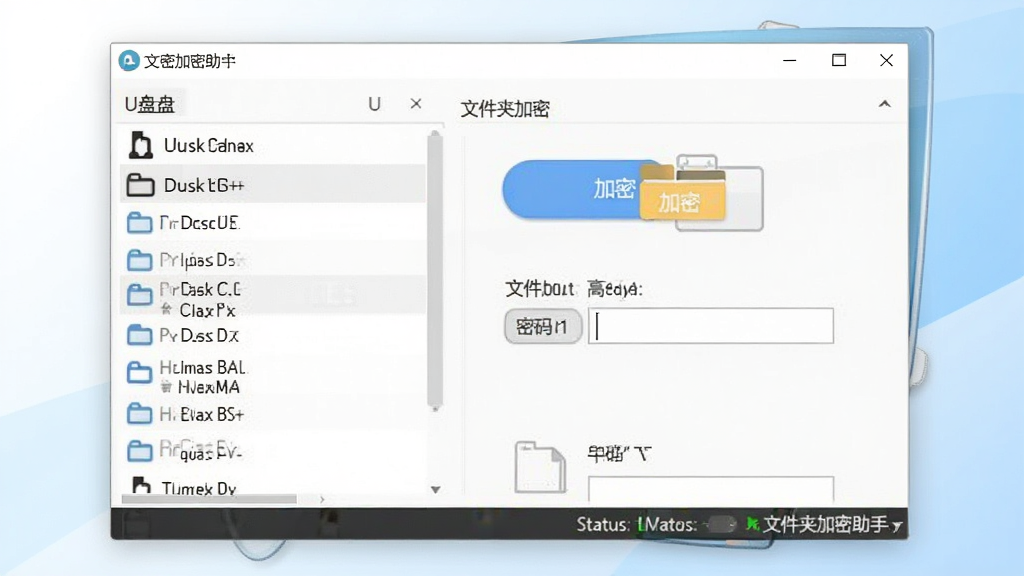Click the HvexMA sub-item
The width and height of the screenshot is (1024, 576).
[x=208, y=387]
